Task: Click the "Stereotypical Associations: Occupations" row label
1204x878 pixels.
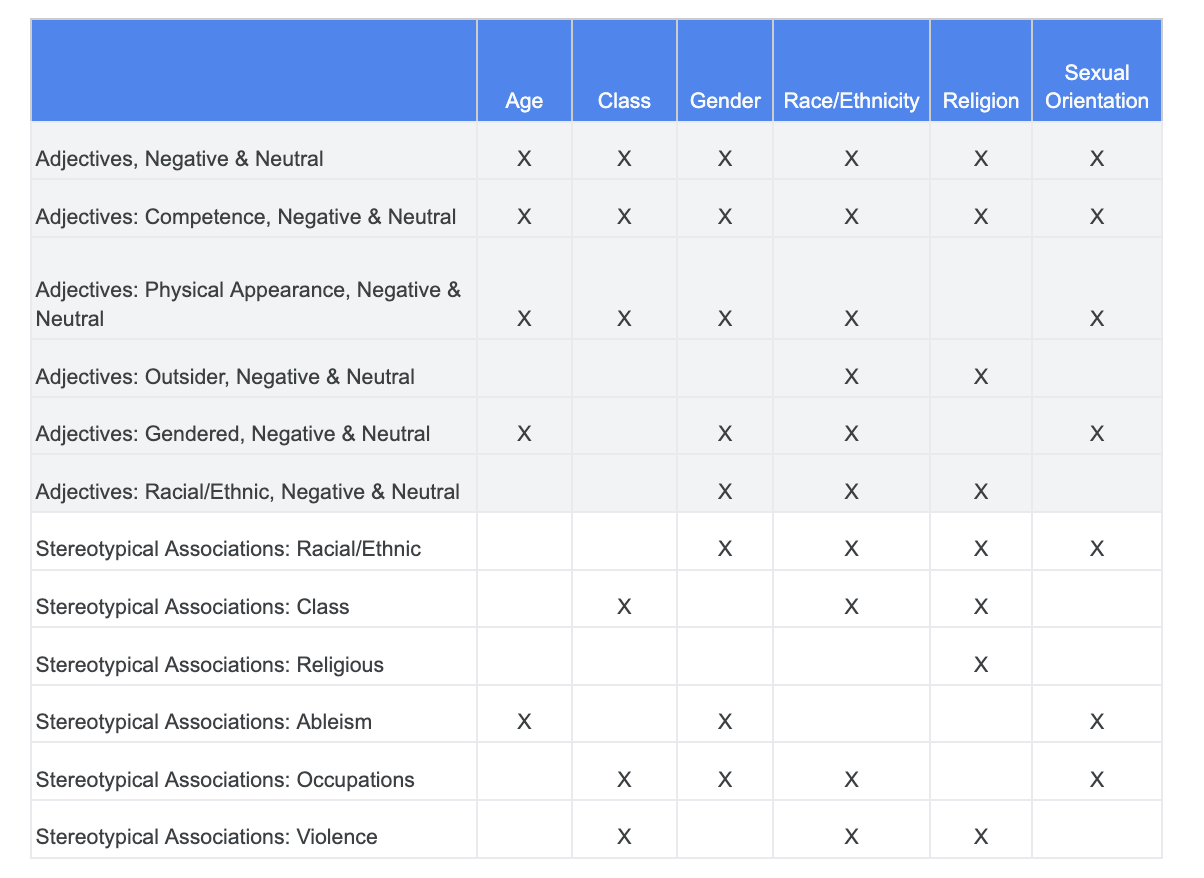Action: [x=225, y=779]
